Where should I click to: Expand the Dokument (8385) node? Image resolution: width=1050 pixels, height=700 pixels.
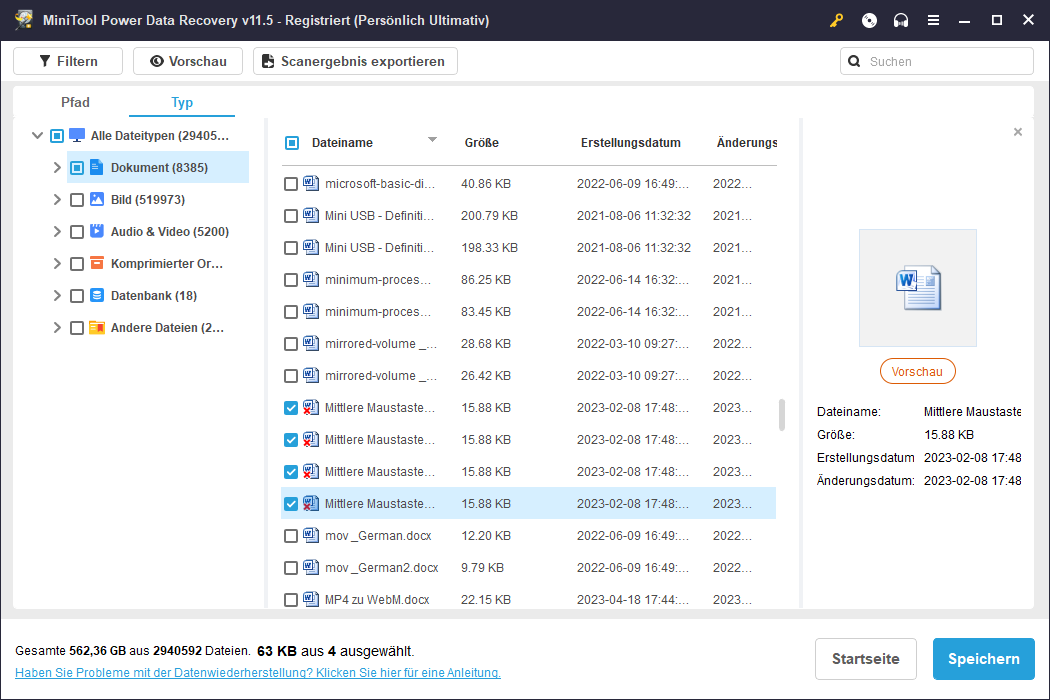click(x=57, y=167)
